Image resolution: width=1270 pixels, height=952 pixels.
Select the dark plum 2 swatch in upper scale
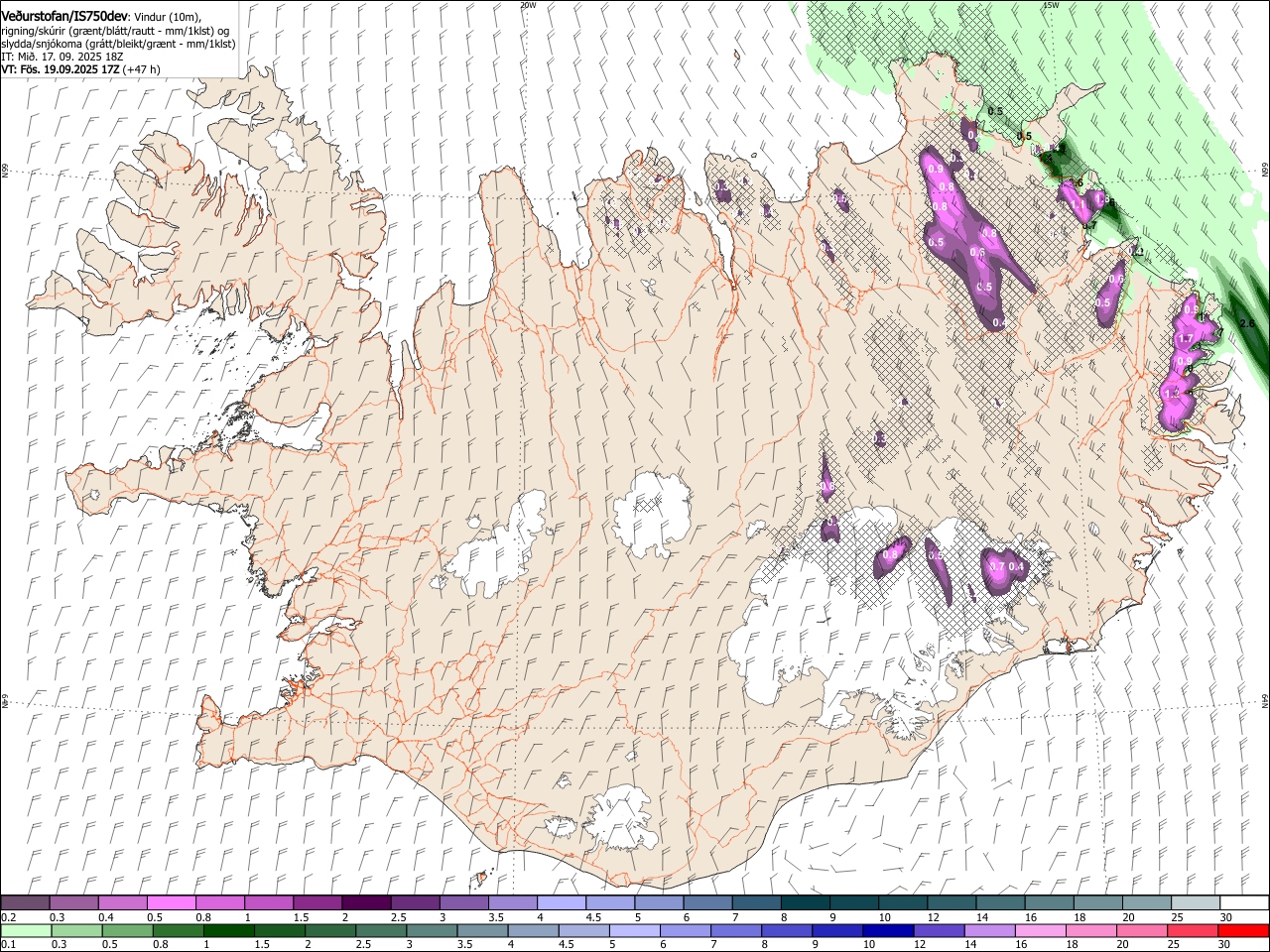coord(366,903)
